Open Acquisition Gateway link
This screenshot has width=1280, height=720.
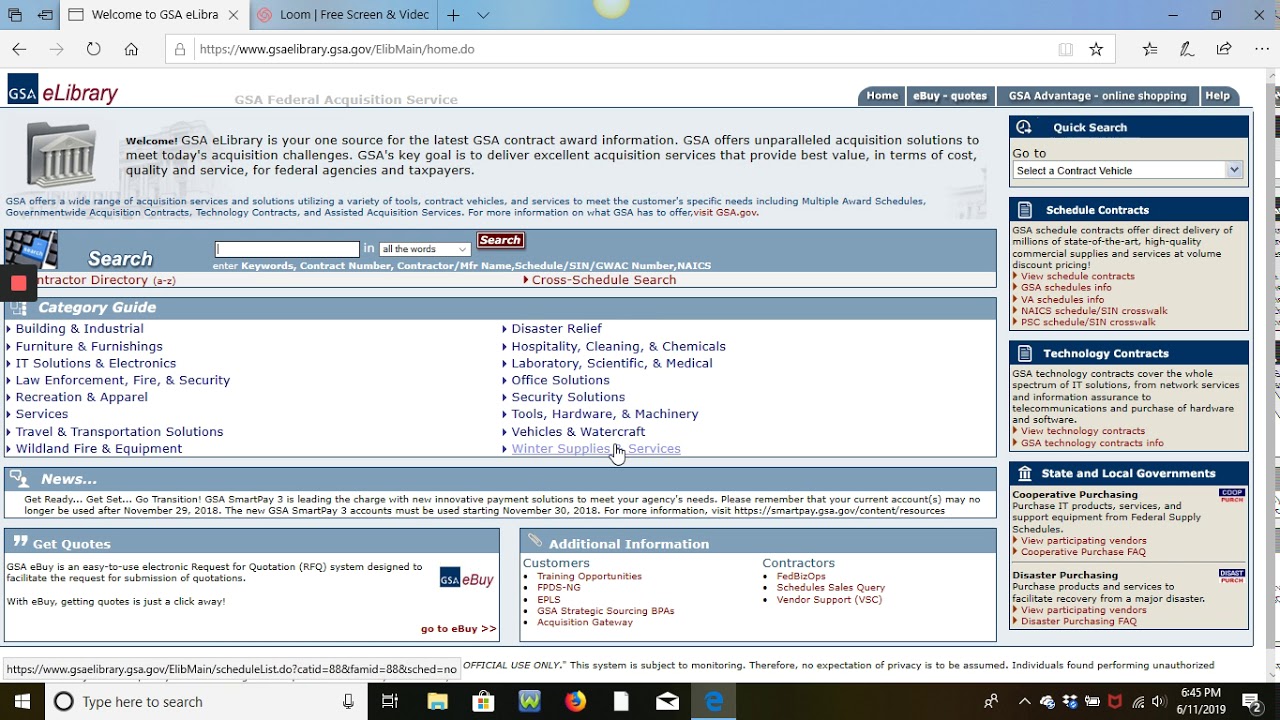point(585,623)
